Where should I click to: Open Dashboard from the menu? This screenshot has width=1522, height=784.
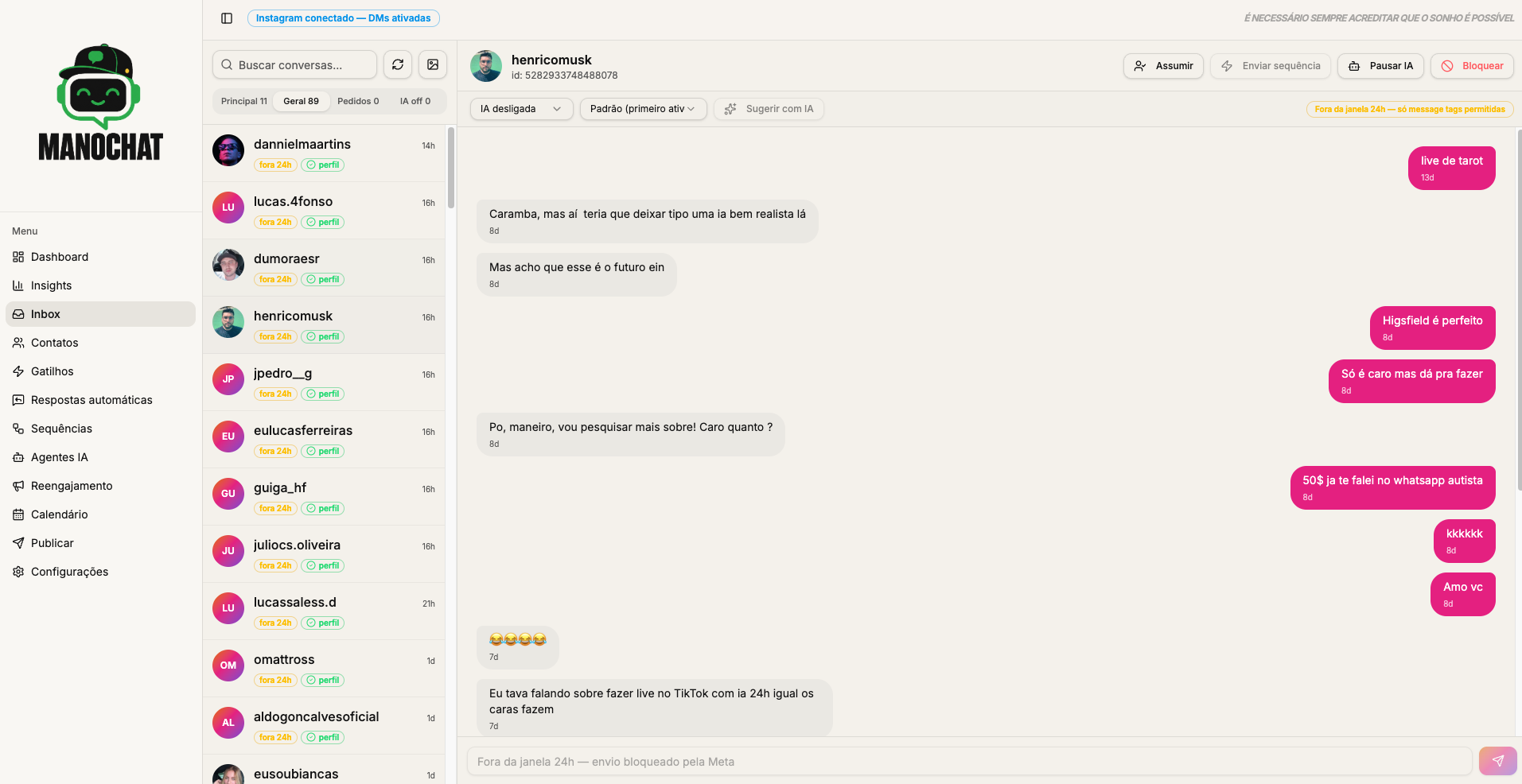pyautogui.click(x=100, y=257)
